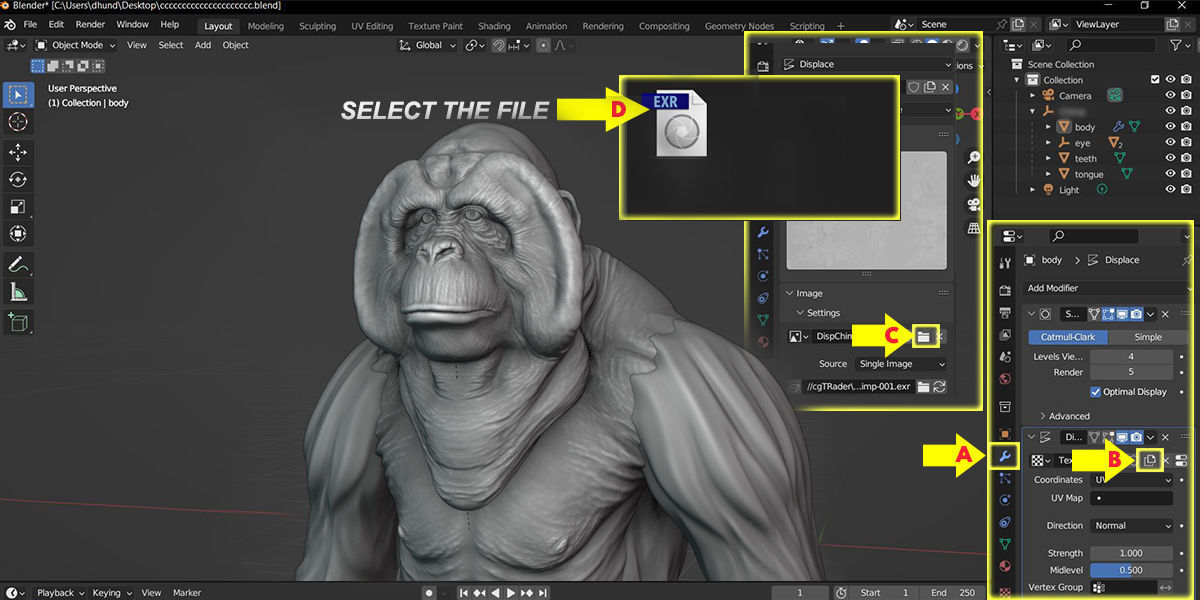Open the Direction Normal dropdown
Image resolution: width=1200 pixels, height=600 pixels.
[x=1132, y=525]
